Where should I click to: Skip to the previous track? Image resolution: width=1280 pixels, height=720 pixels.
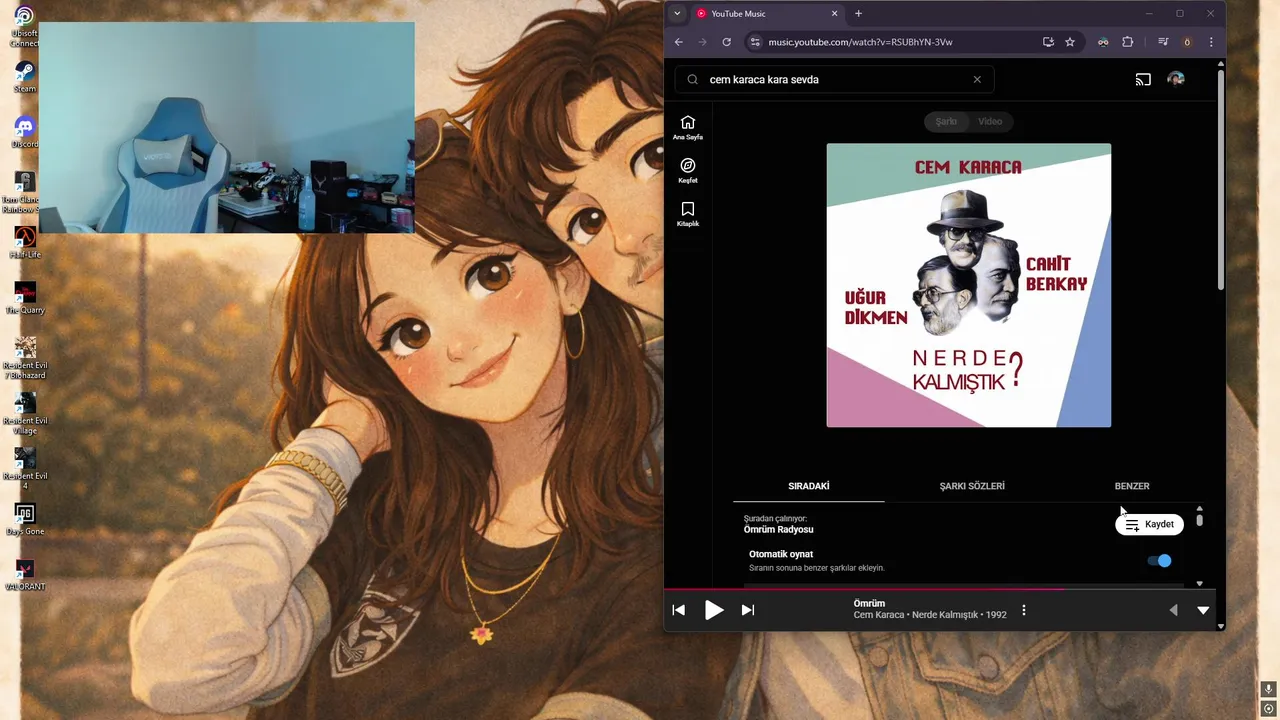pos(679,610)
